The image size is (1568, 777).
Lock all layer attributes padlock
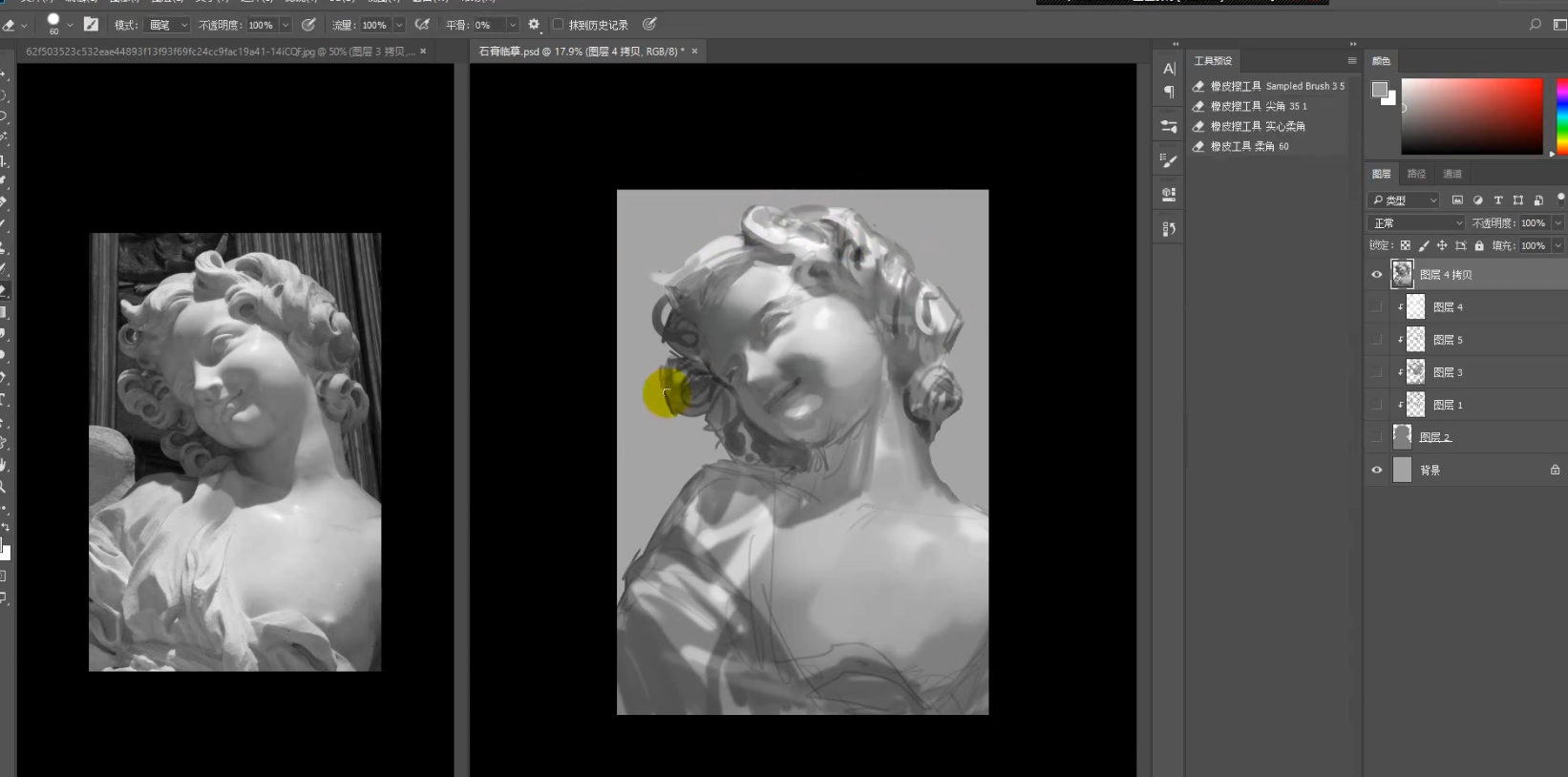(1479, 245)
